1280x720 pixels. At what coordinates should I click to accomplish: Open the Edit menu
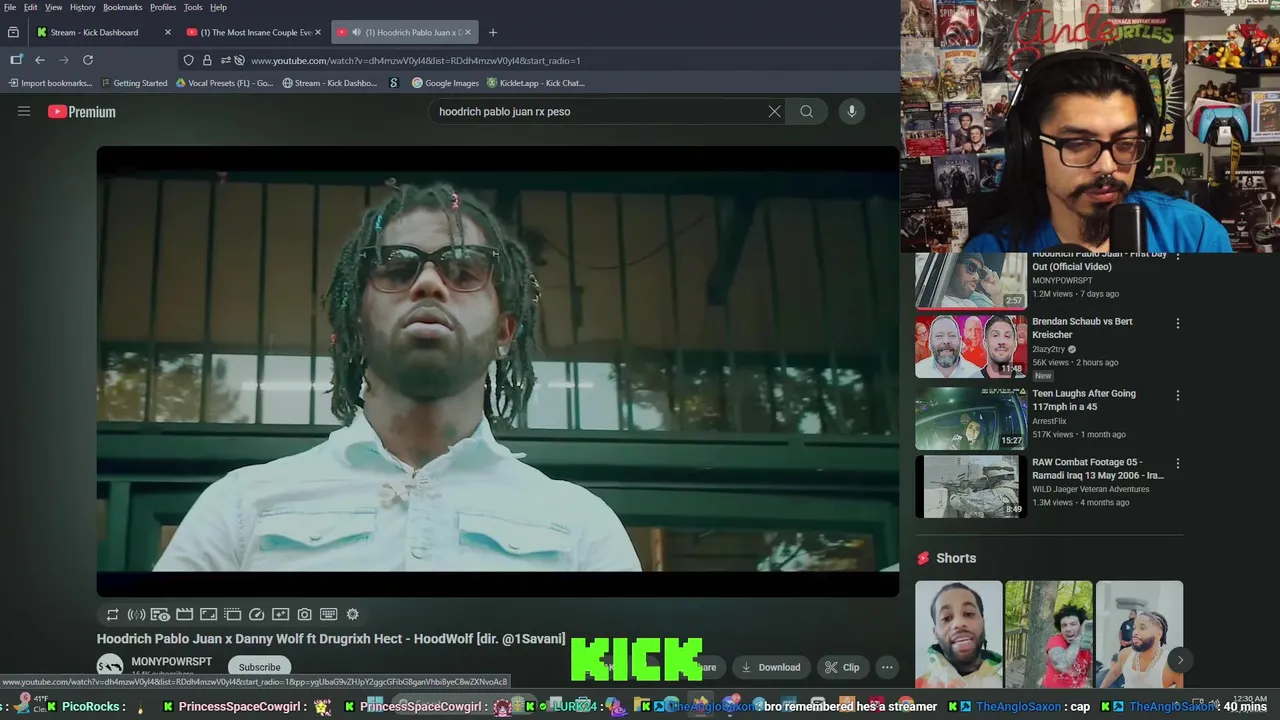point(31,7)
